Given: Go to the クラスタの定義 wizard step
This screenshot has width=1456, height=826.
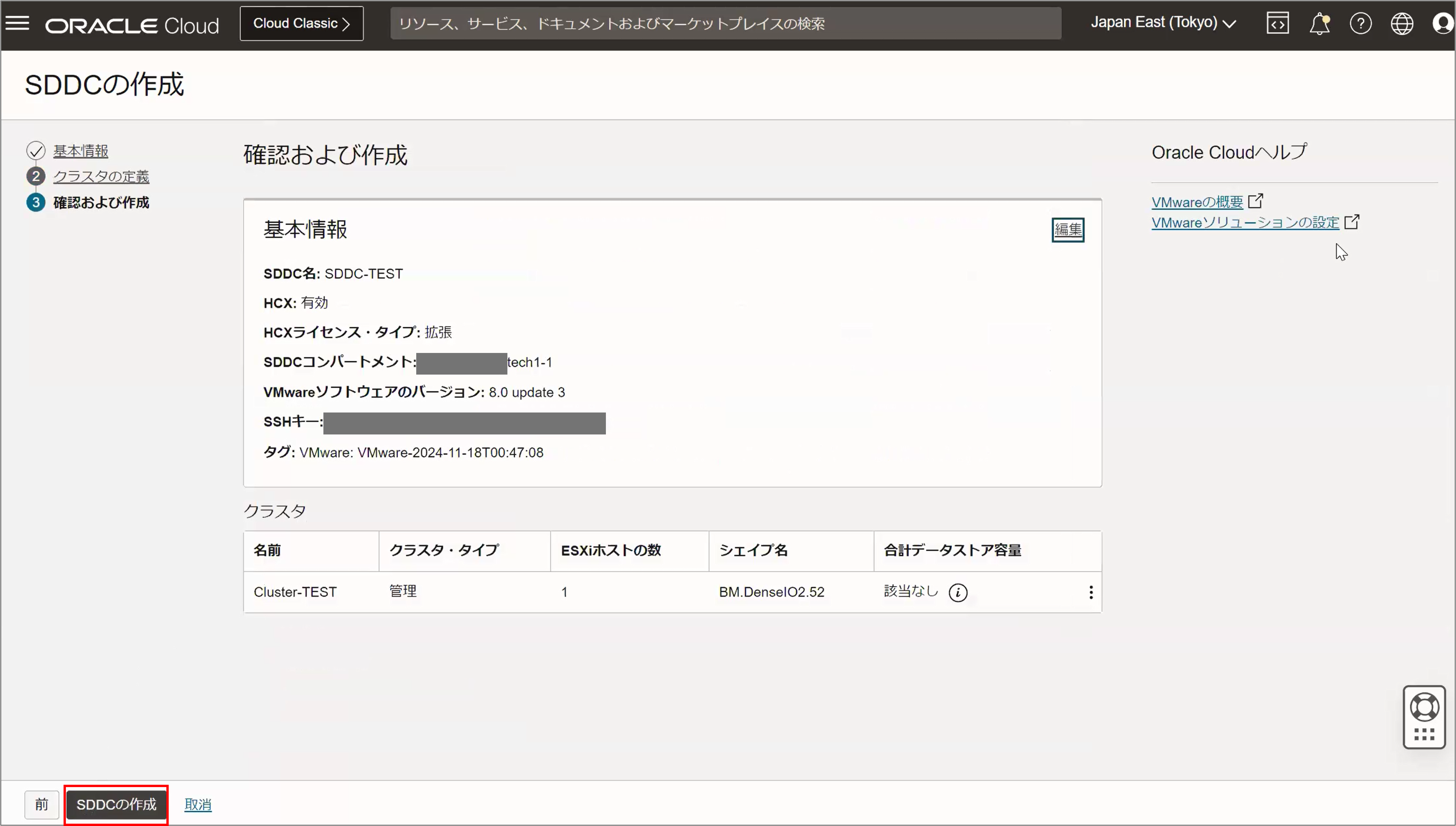Looking at the screenshot, I should 101,176.
